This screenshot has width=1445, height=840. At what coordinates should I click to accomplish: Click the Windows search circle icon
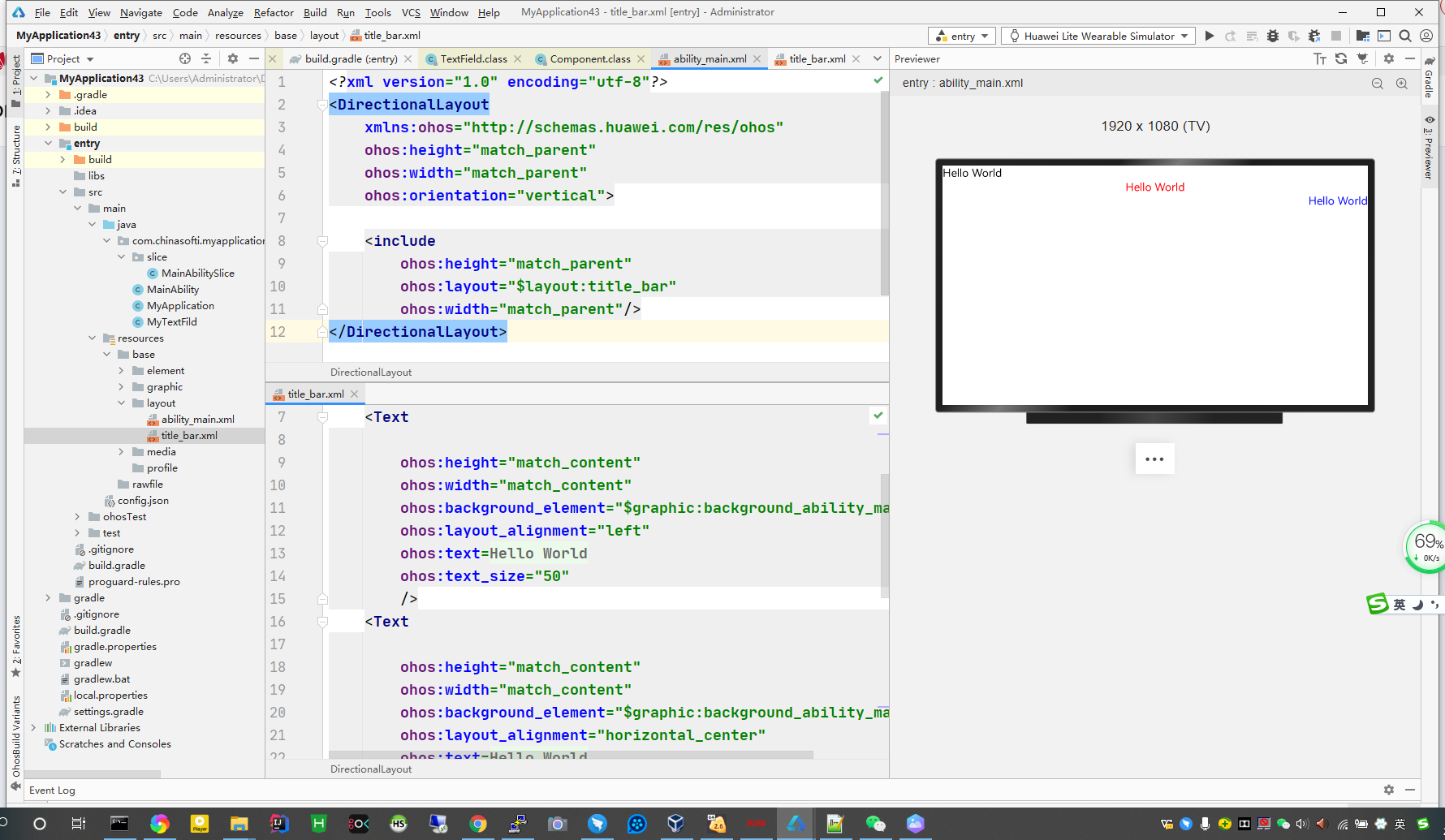pyautogui.click(x=39, y=824)
